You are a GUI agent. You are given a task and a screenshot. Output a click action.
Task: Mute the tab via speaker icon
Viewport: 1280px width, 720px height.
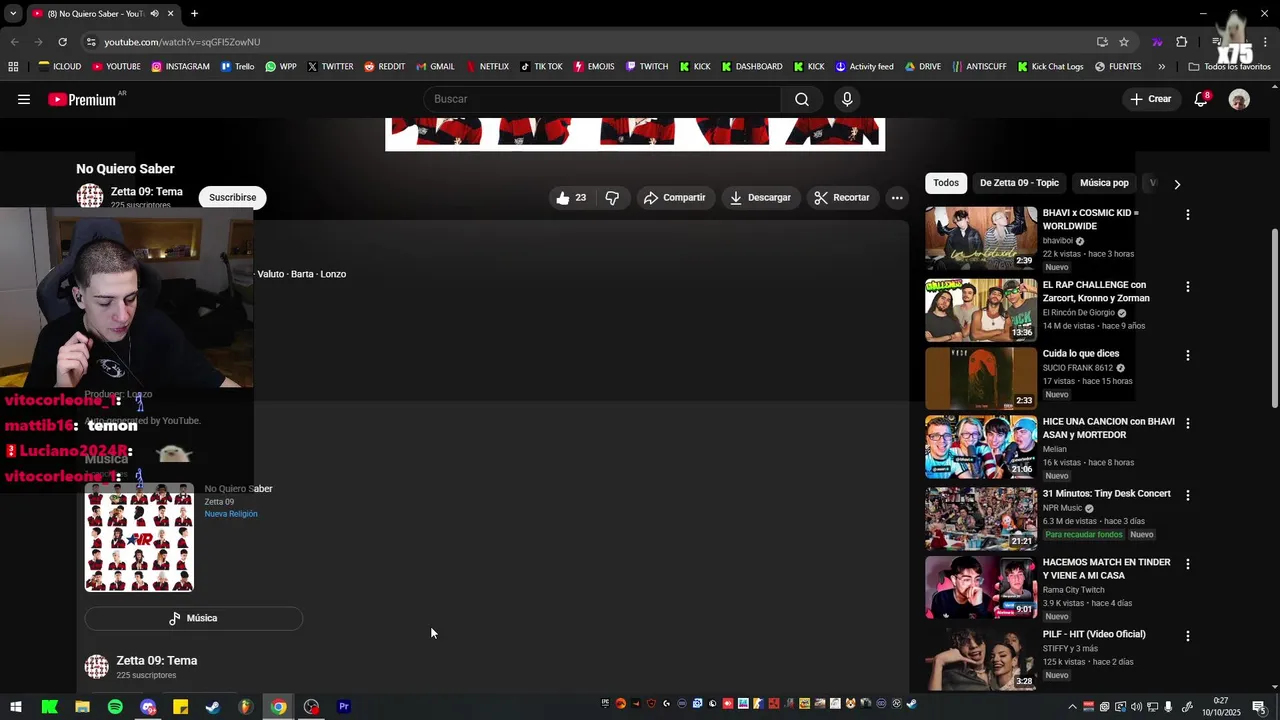click(x=154, y=13)
